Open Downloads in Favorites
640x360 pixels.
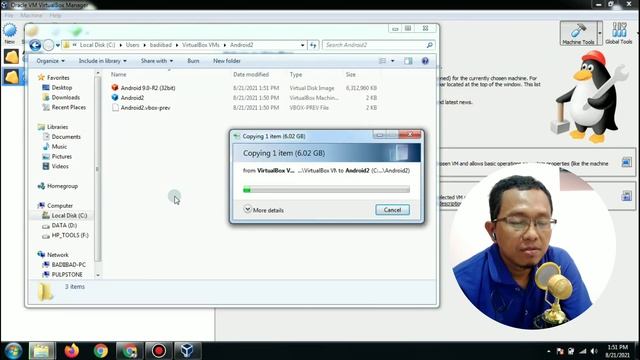tap(65, 97)
